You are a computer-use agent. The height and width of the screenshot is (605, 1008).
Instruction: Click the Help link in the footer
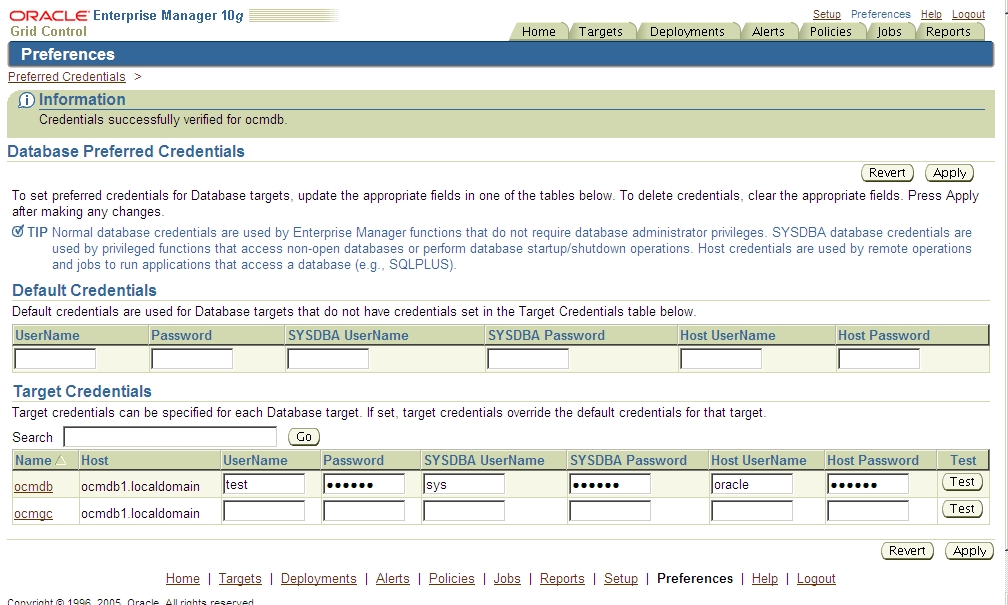pos(764,579)
